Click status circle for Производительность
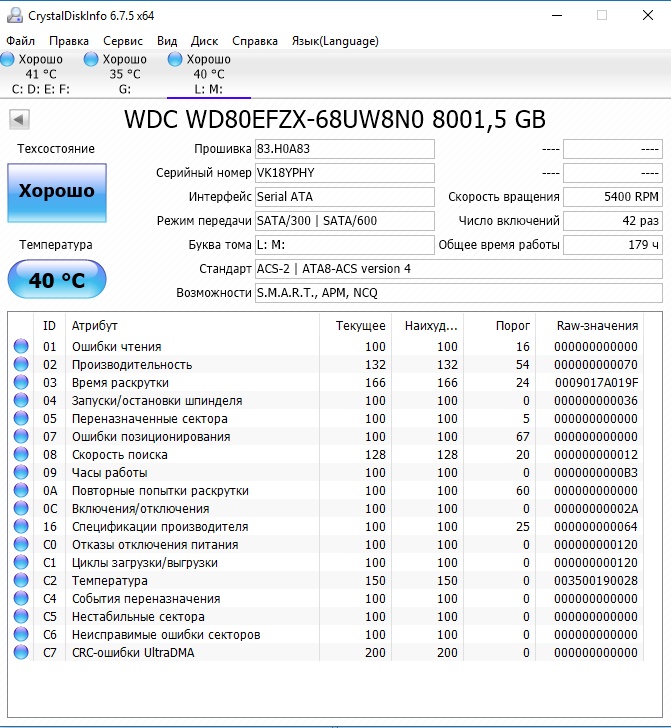 (x=20, y=364)
